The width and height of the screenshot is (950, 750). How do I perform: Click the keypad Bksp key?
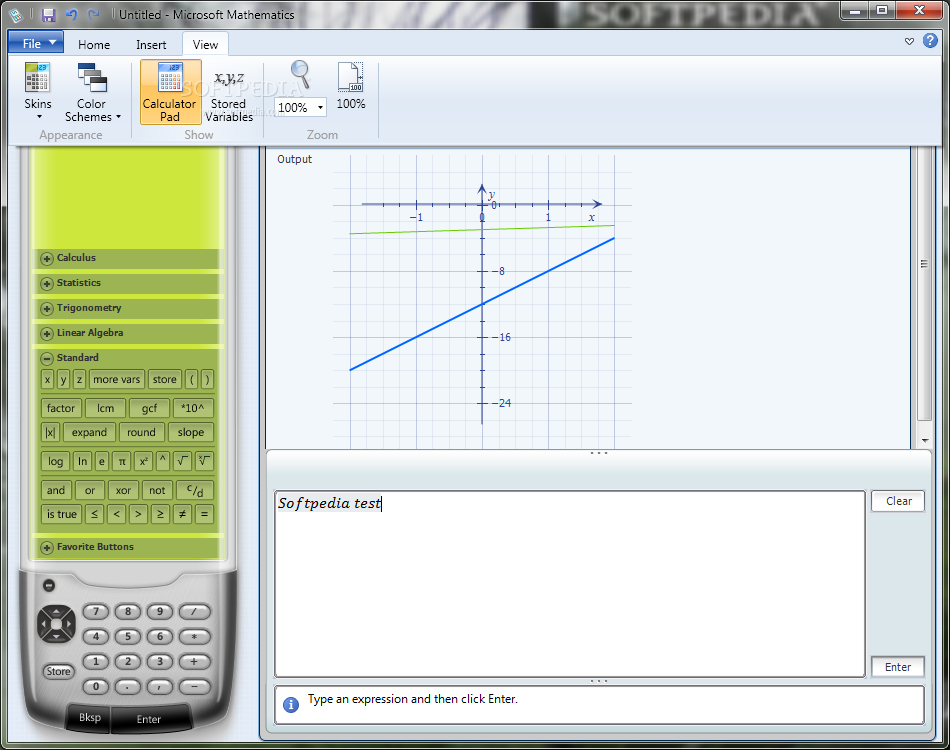click(x=90, y=718)
